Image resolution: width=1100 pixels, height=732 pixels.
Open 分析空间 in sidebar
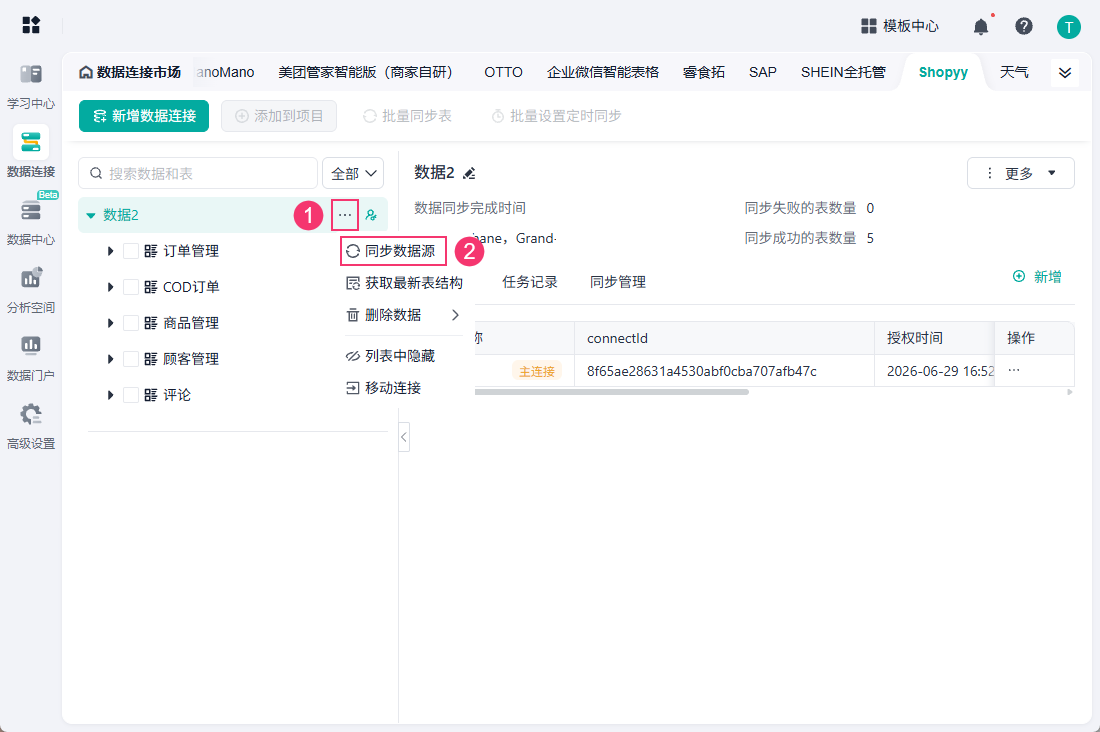point(31,290)
